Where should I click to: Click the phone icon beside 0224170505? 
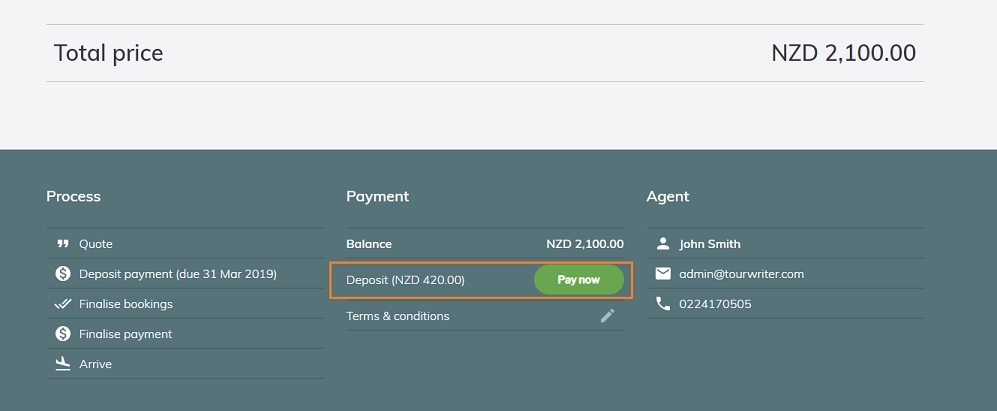pos(663,304)
